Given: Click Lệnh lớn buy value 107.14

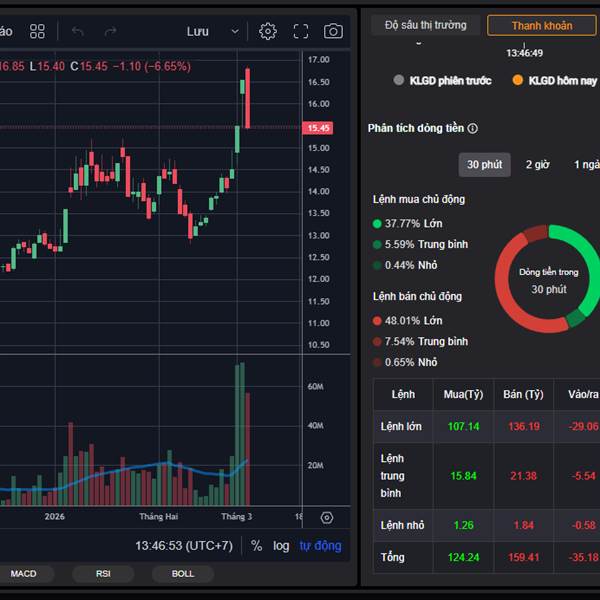Looking at the screenshot, I should coord(463,426).
